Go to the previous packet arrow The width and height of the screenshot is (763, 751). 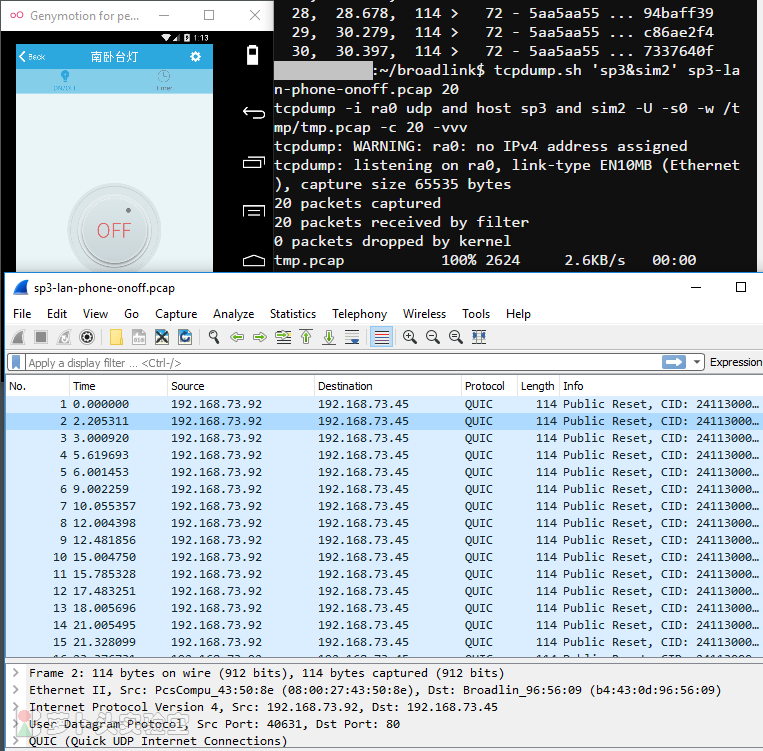pyautogui.click(x=237, y=337)
